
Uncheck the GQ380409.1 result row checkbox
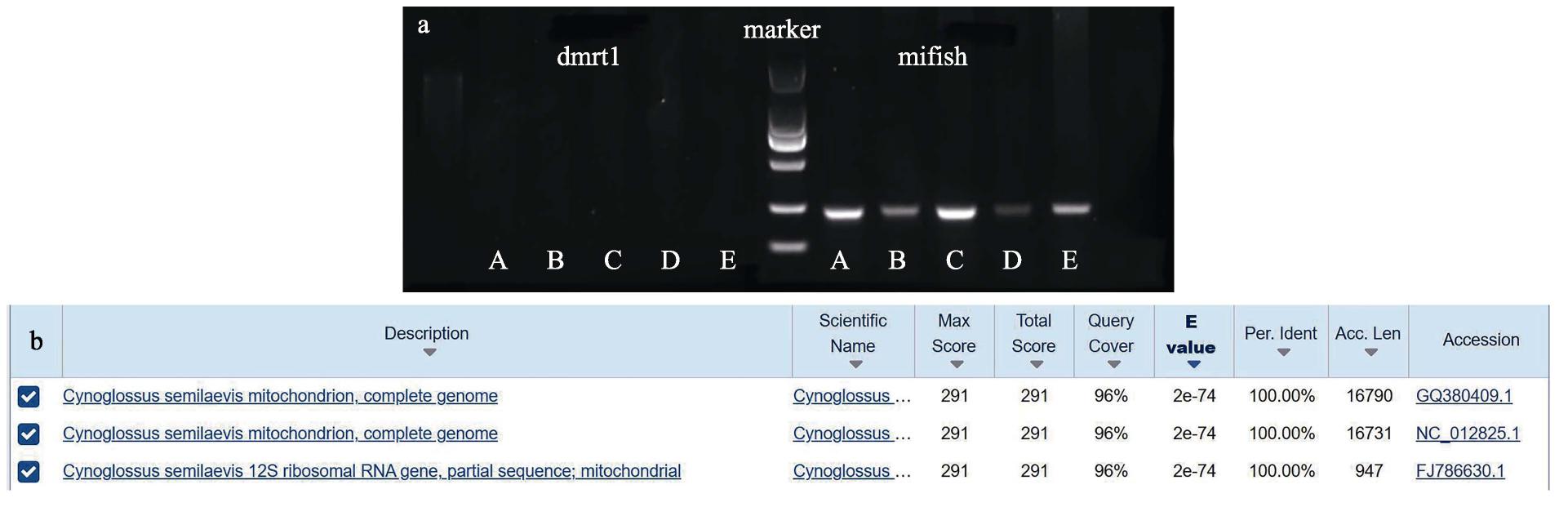click(x=29, y=397)
